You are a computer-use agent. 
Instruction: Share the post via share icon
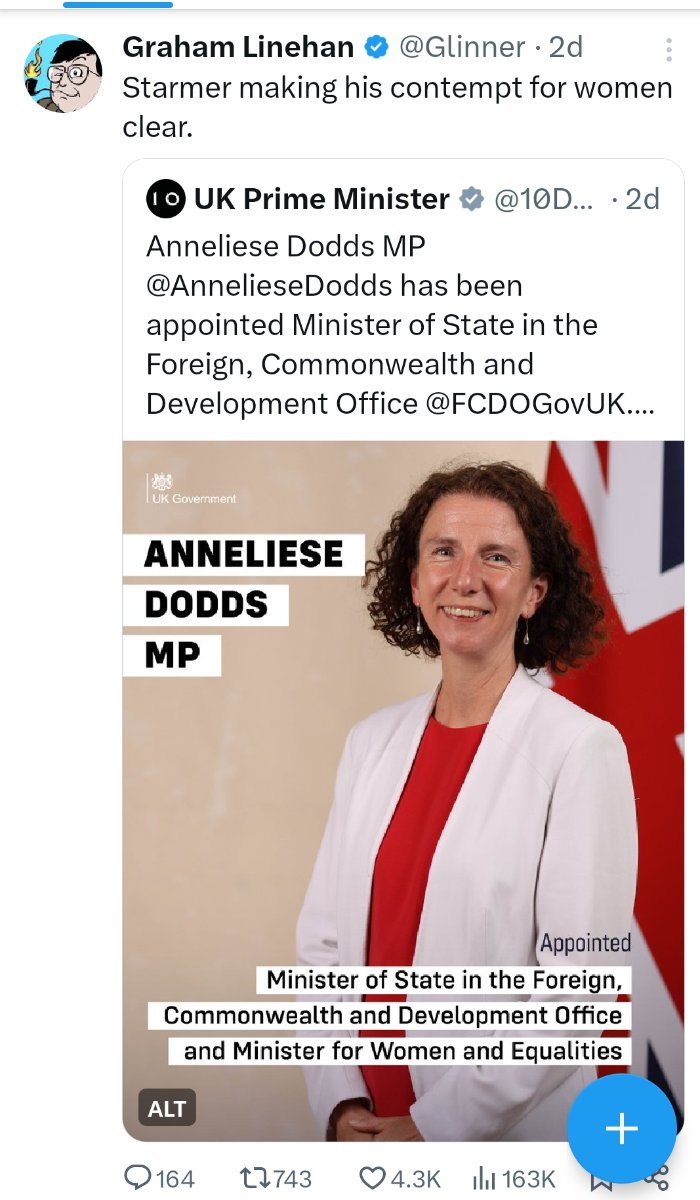657,1182
